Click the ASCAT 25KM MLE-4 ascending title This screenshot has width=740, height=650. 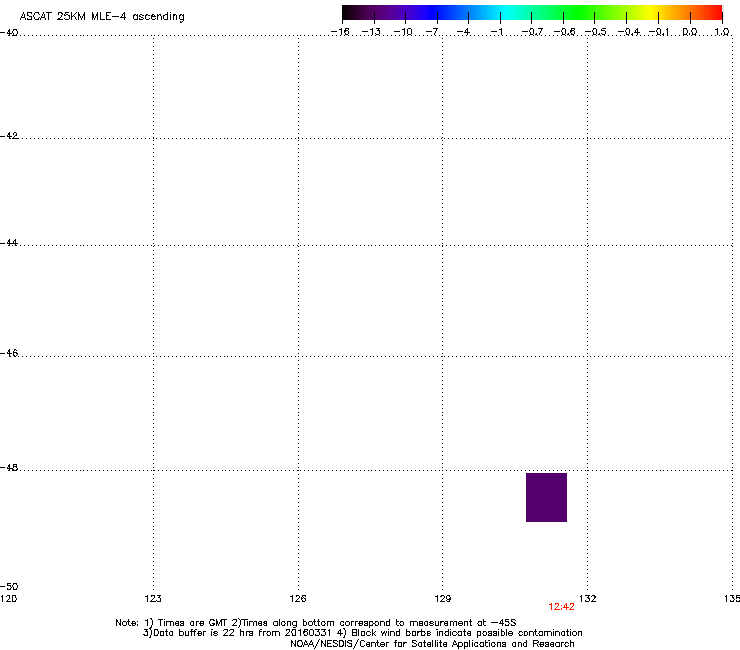click(102, 17)
